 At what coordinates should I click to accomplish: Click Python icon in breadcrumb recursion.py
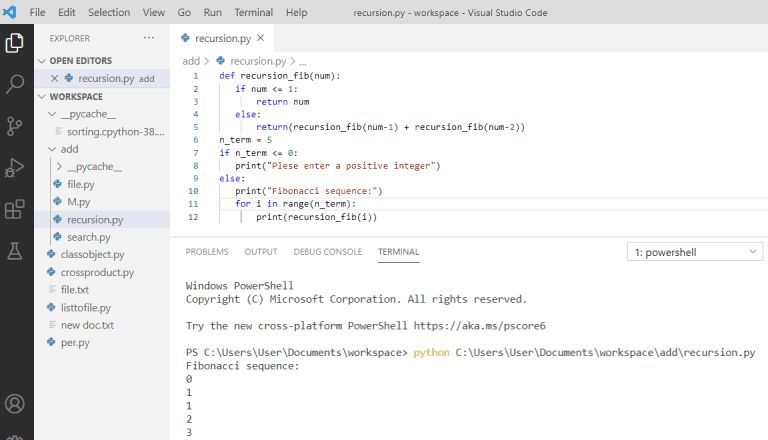[220, 61]
